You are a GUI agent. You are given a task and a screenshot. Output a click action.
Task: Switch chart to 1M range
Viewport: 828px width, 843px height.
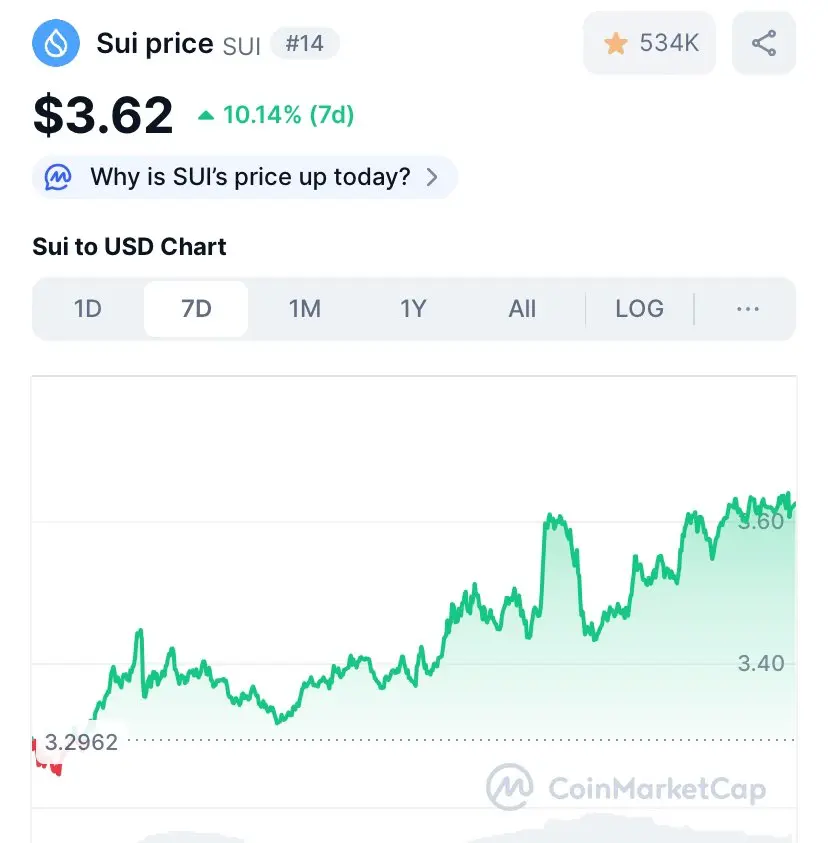[x=304, y=309]
